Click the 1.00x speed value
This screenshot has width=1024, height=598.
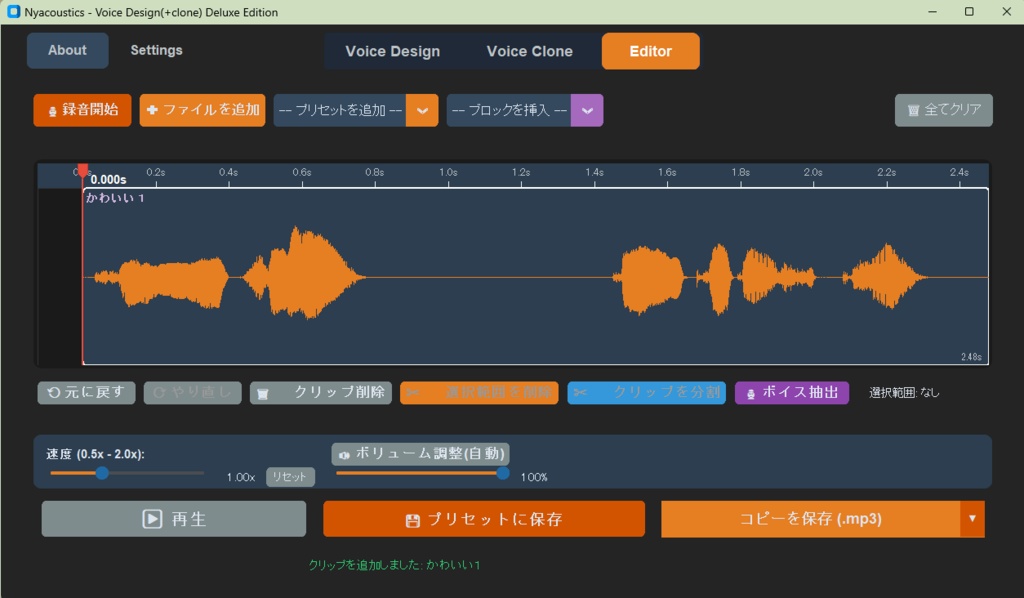coord(240,477)
